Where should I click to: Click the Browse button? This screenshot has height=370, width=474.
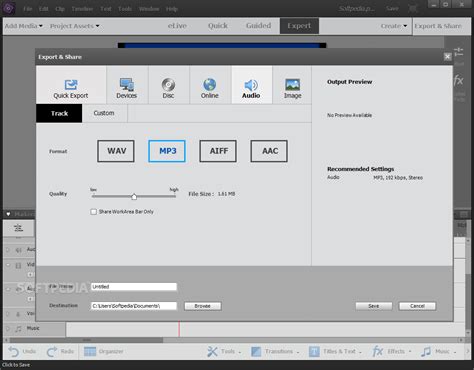pos(202,306)
